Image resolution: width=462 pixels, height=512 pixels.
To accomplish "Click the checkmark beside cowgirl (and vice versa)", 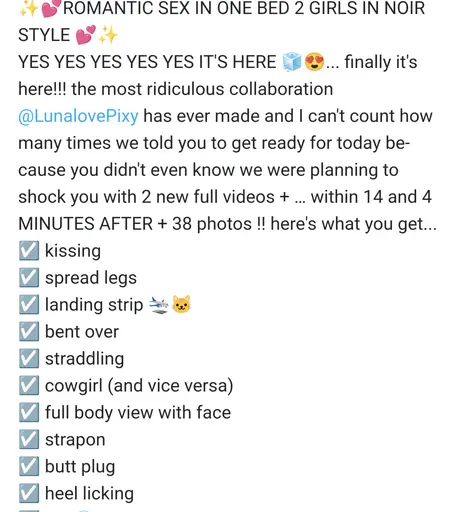I will (x=29, y=385).
